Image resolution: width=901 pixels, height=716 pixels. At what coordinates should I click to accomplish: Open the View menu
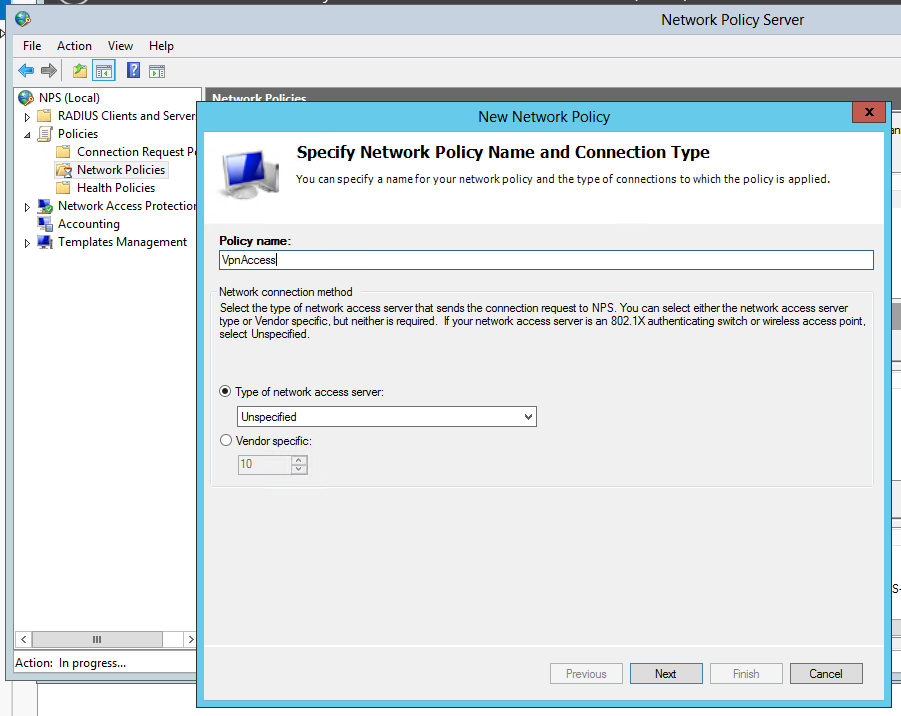point(120,46)
